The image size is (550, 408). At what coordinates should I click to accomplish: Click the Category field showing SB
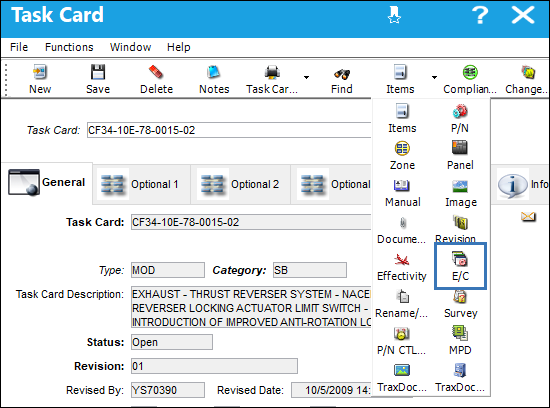pyautogui.click(x=310, y=270)
